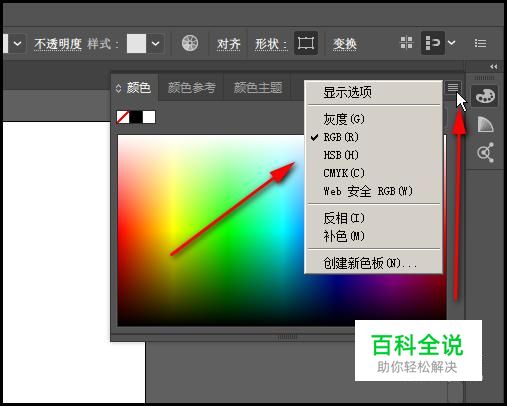Switch to the 颜色主题 tab
507x406 pixels.
pyautogui.click(x=258, y=88)
